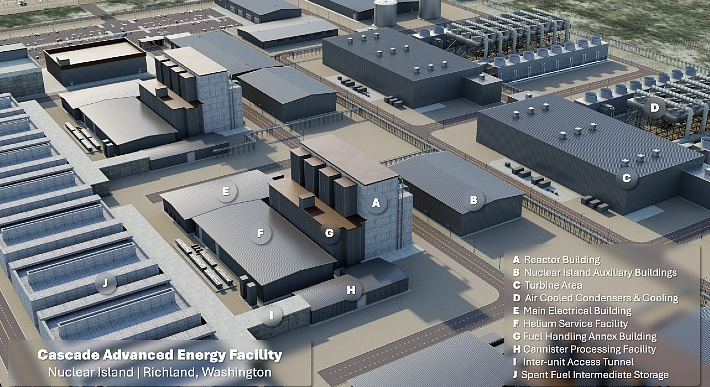Image resolution: width=710 pixels, height=387 pixels.
Task: Click the G marker on fuel handling annex
Action: point(329,234)
